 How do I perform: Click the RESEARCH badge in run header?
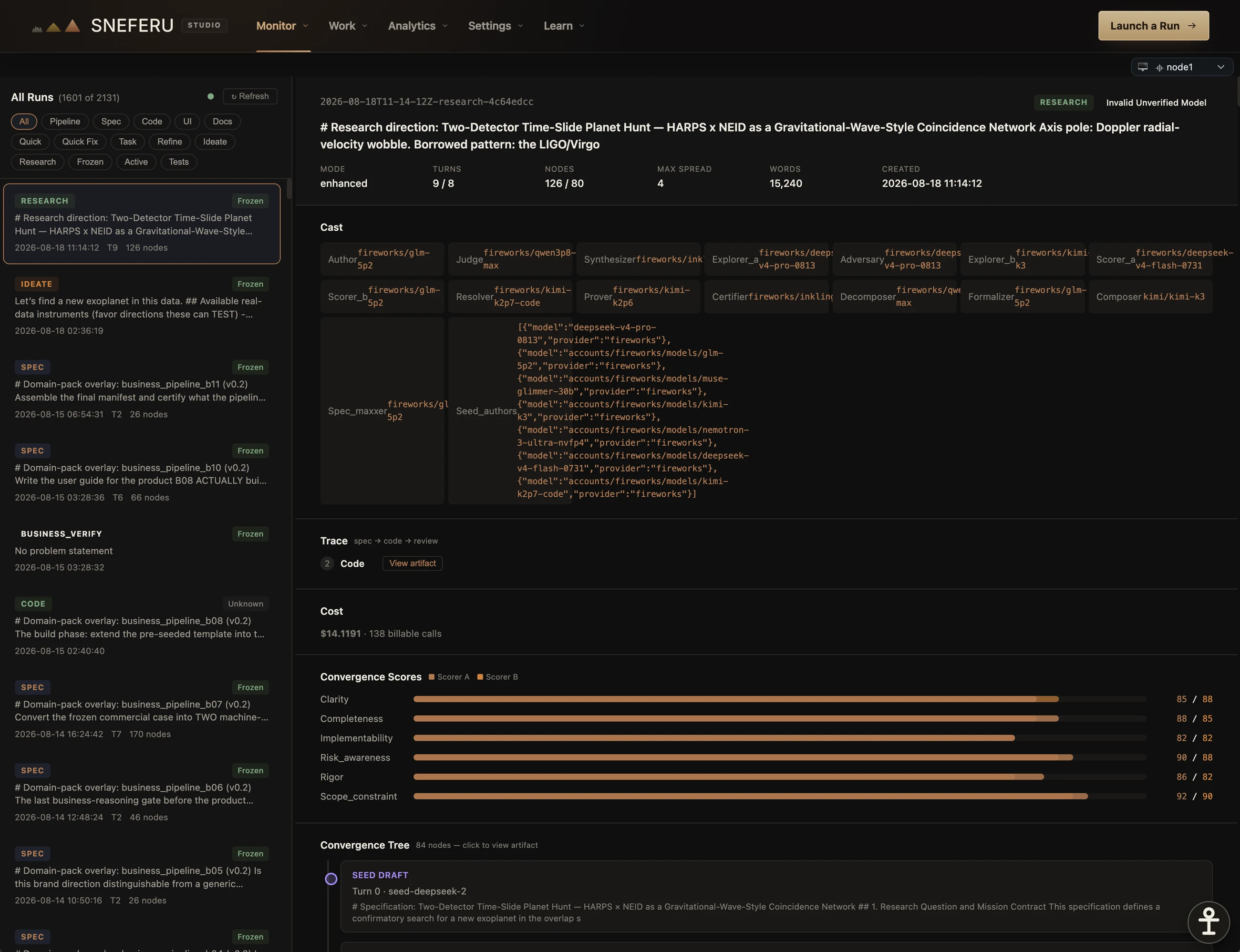[1063, 102]
